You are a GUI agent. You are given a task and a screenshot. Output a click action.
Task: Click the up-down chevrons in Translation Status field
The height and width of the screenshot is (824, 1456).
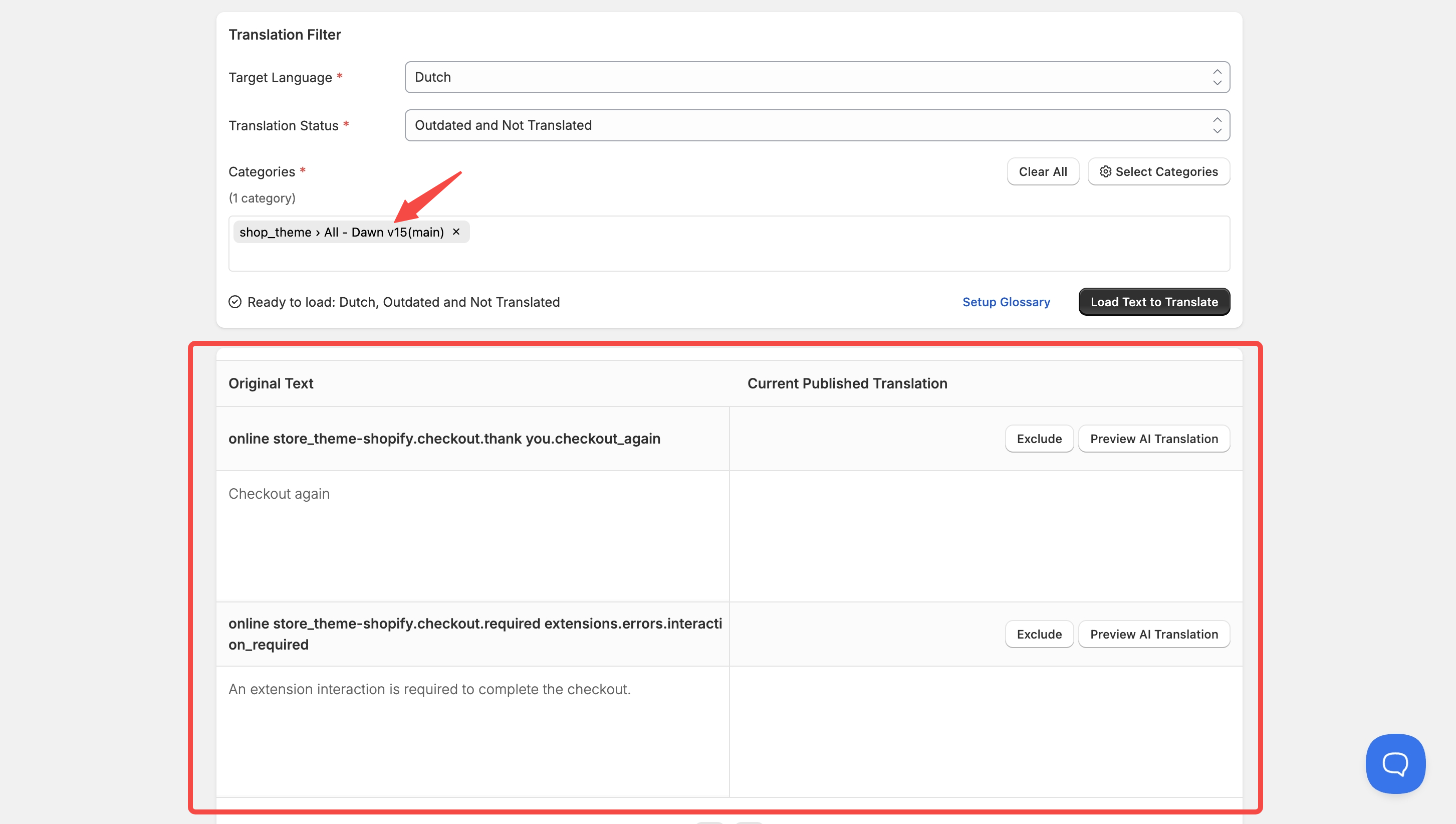(1217, 125)
